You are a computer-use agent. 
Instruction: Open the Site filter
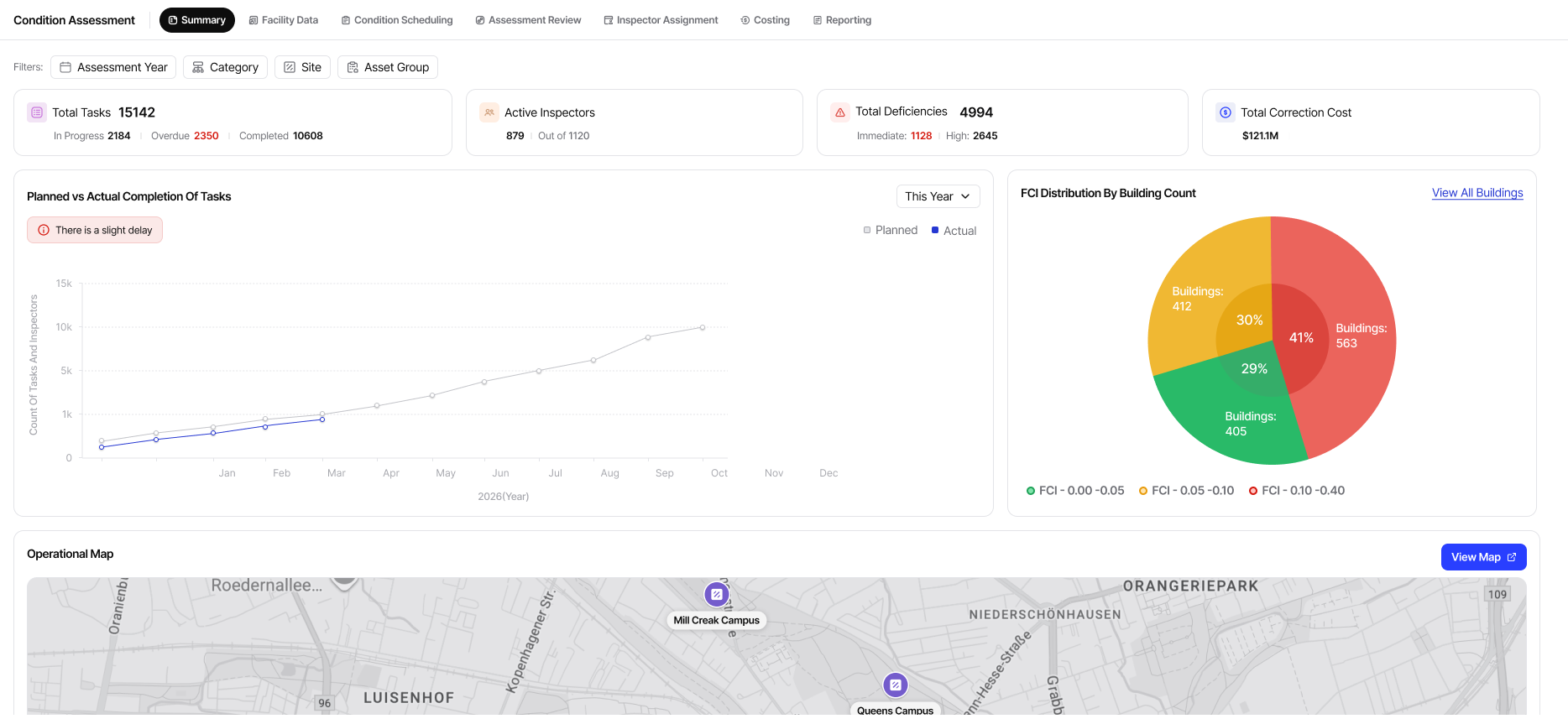(x=302, y=67)
